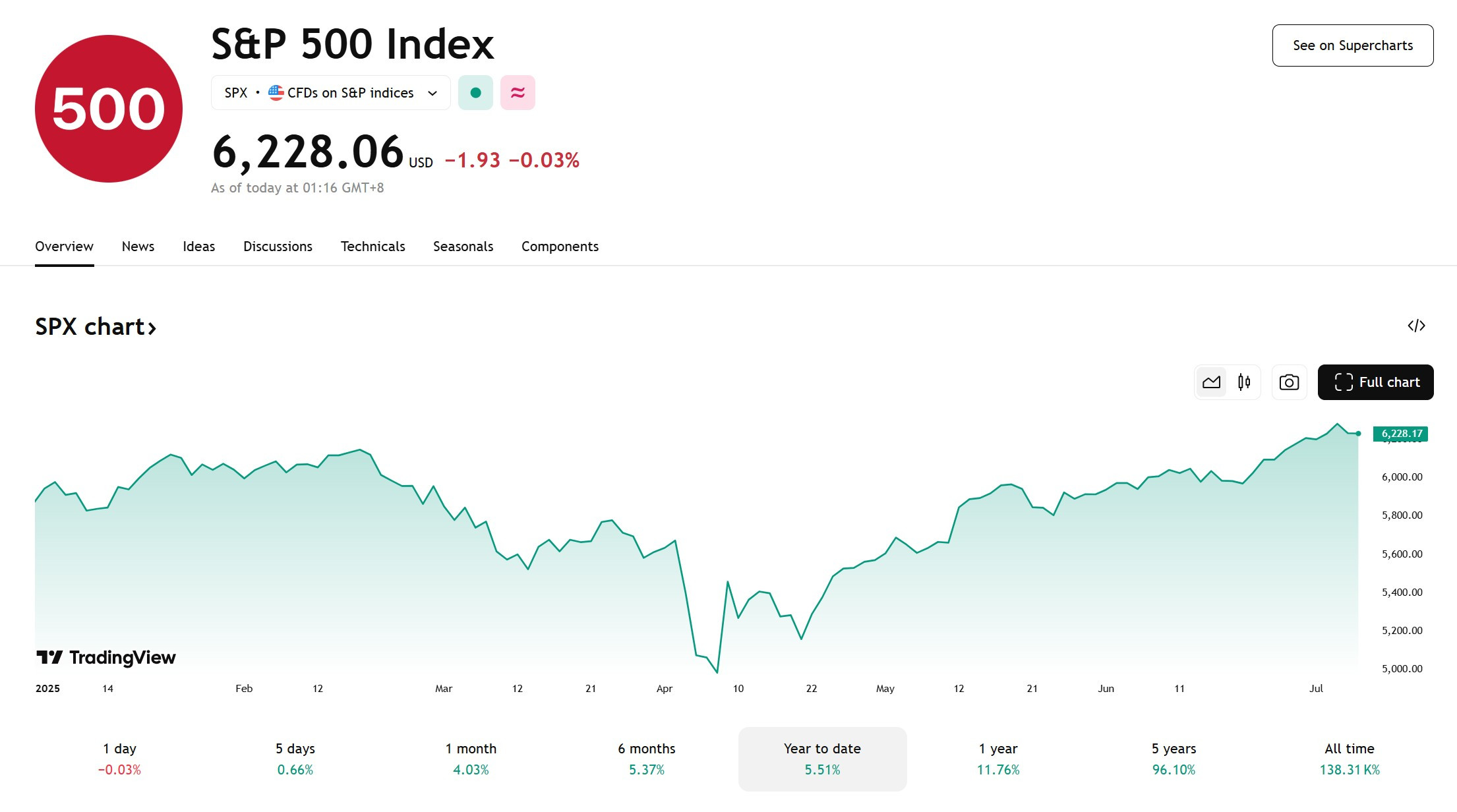Screen dimensions: 1457x812
Task: Take chart snapshot with camera icon
Action: click(x=1289, y=382)
